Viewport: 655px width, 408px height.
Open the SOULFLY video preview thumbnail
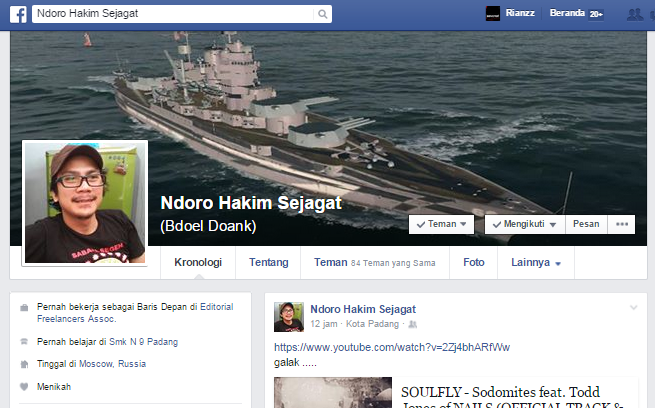[x=333, y=393]
